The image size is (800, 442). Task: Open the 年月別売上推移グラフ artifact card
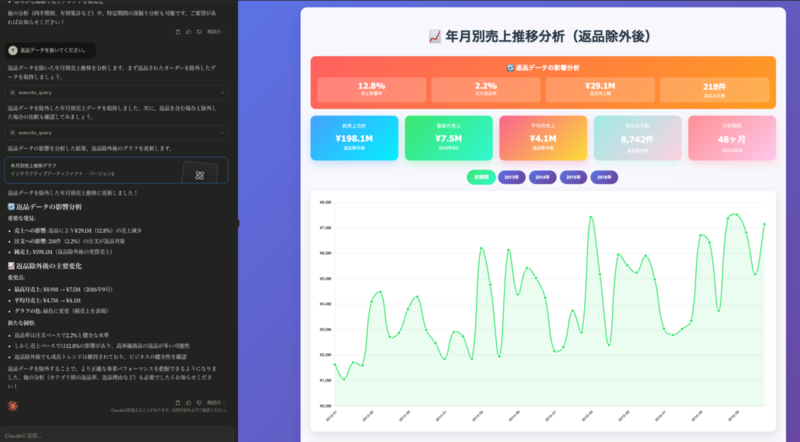click(x=116, y=170)
